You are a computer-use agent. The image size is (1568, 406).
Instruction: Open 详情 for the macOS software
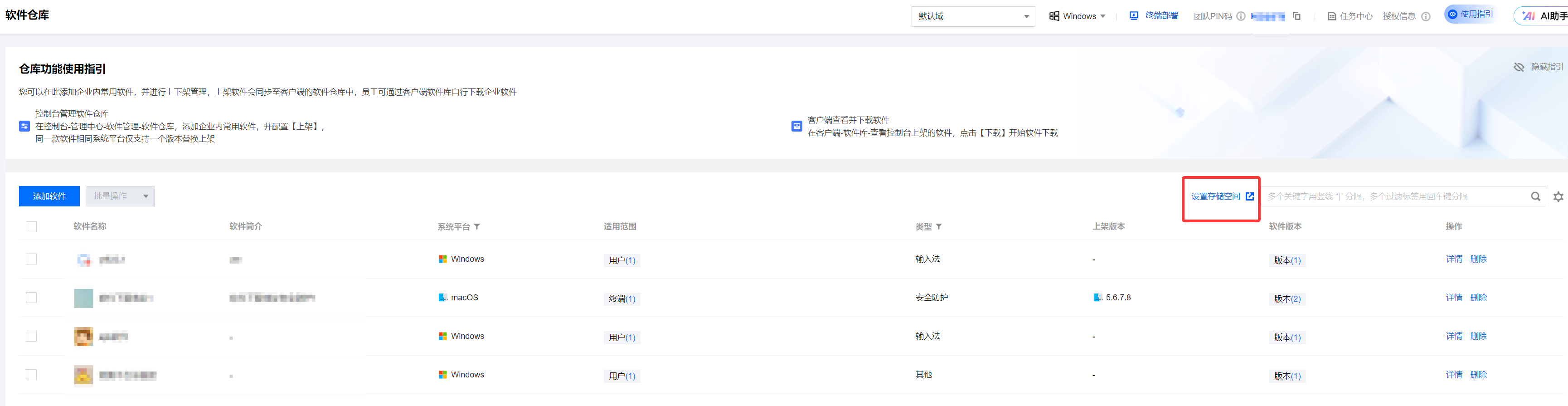coord(1454,298)
